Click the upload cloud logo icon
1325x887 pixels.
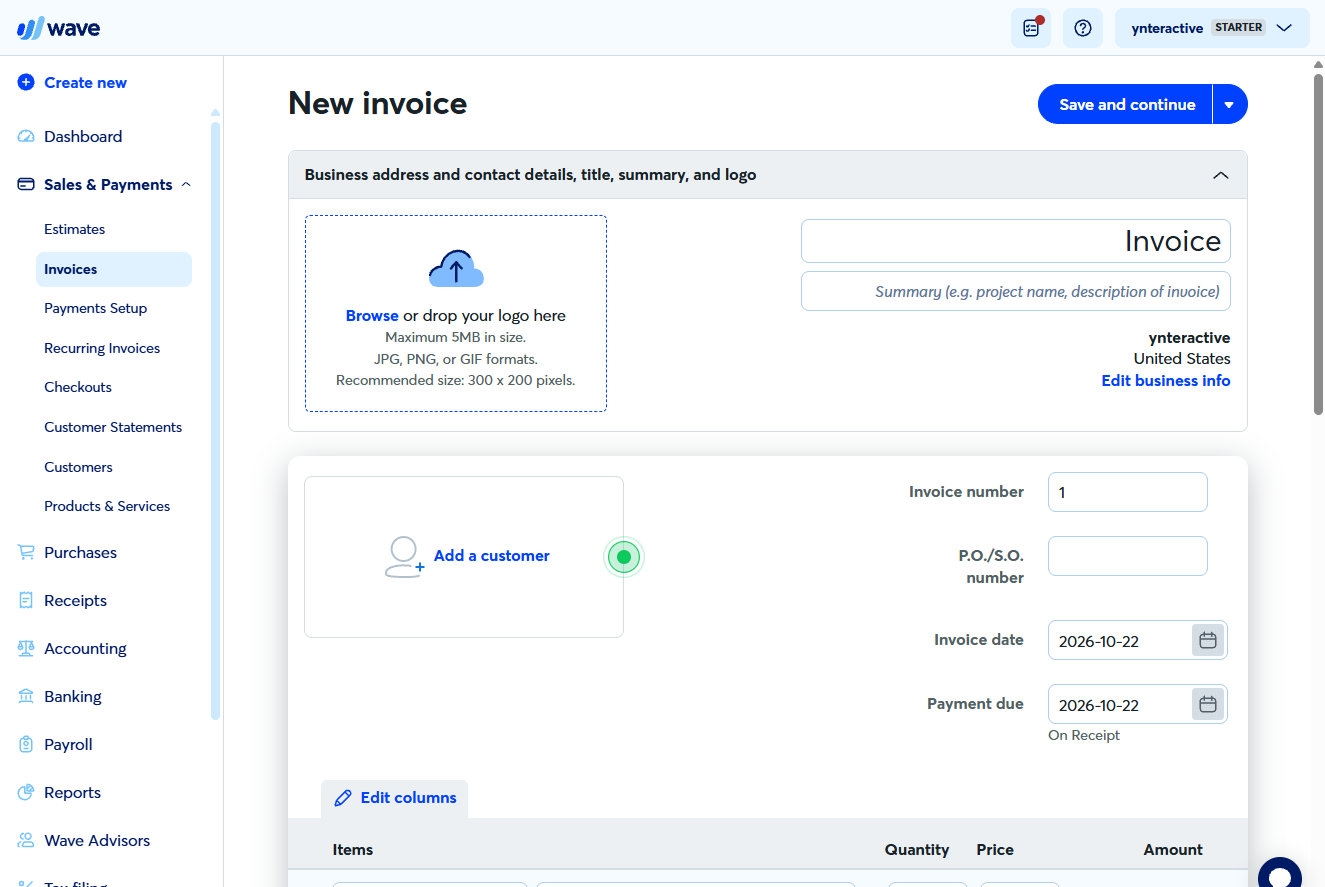point(456,269)
